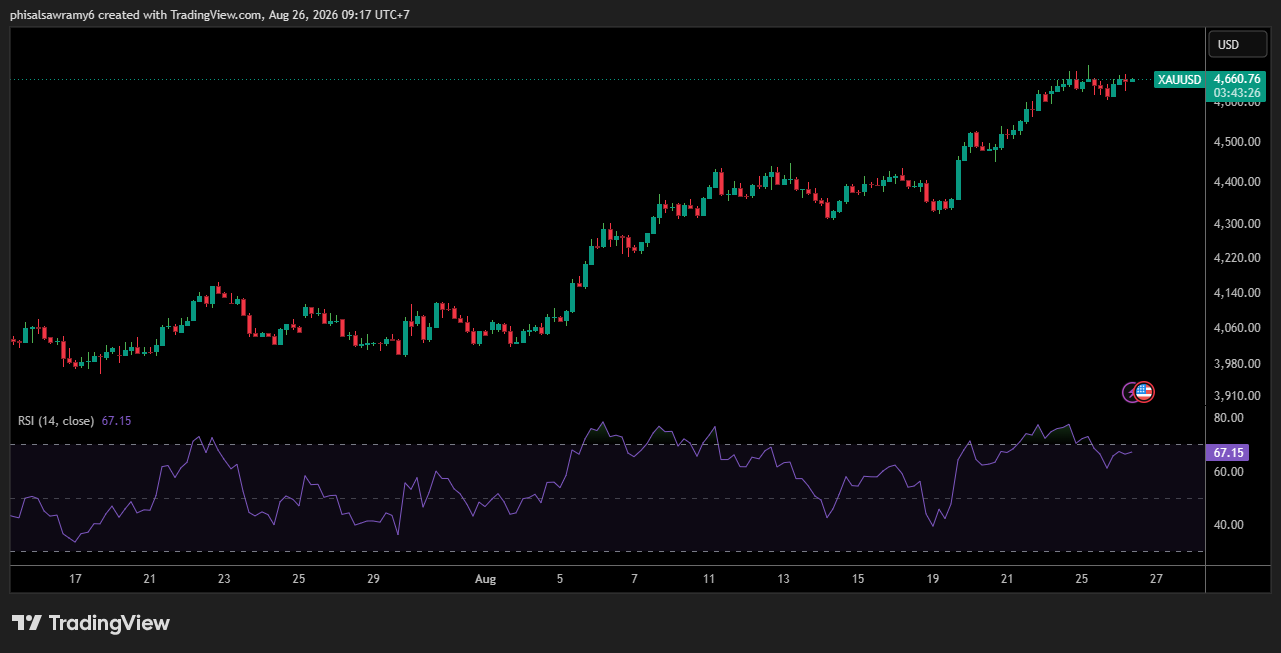Click the countdown timer 03:43:26
Screen dimensions: 1281x653
[1237, 93]
